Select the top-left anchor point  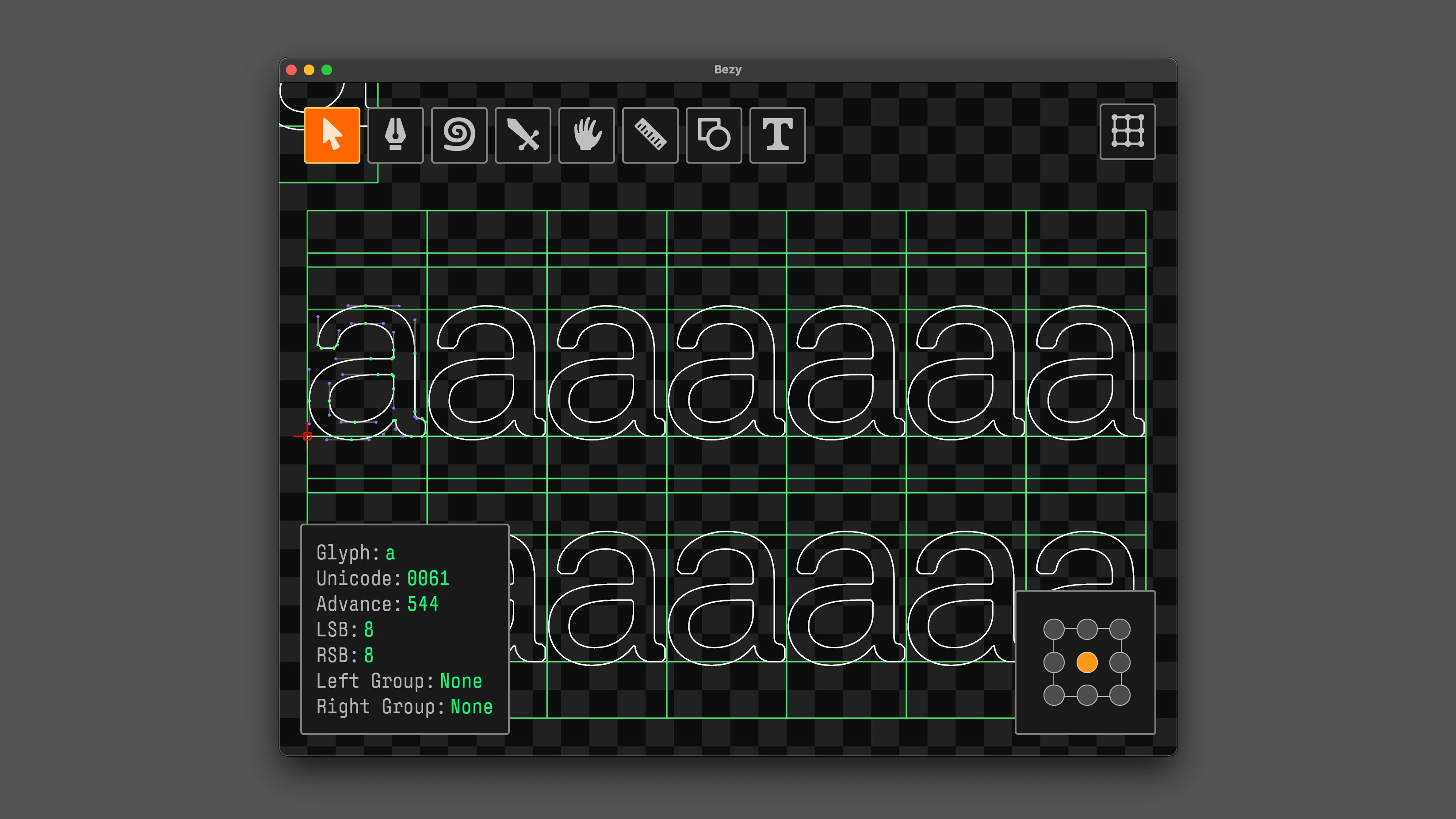[1054, 629]
